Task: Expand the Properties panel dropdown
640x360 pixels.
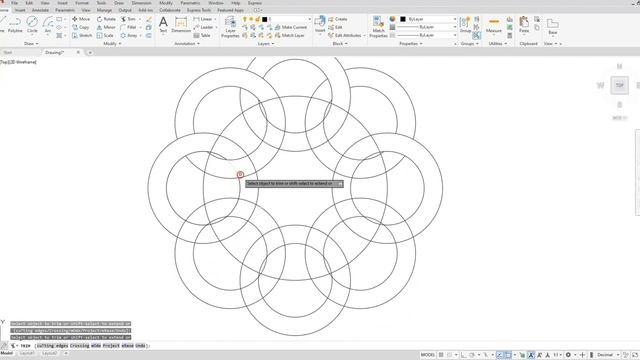Action: point(411,44)
